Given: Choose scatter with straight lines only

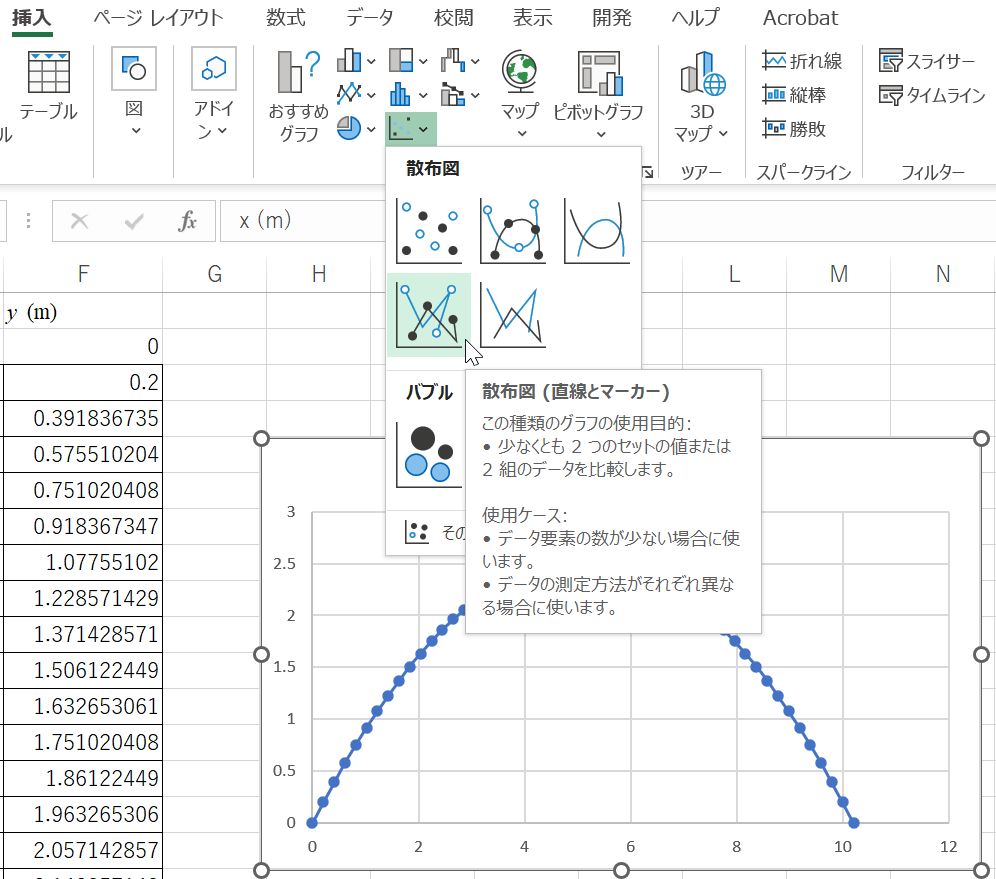Looking at the screenshot, I should click(x=512, y=314).
